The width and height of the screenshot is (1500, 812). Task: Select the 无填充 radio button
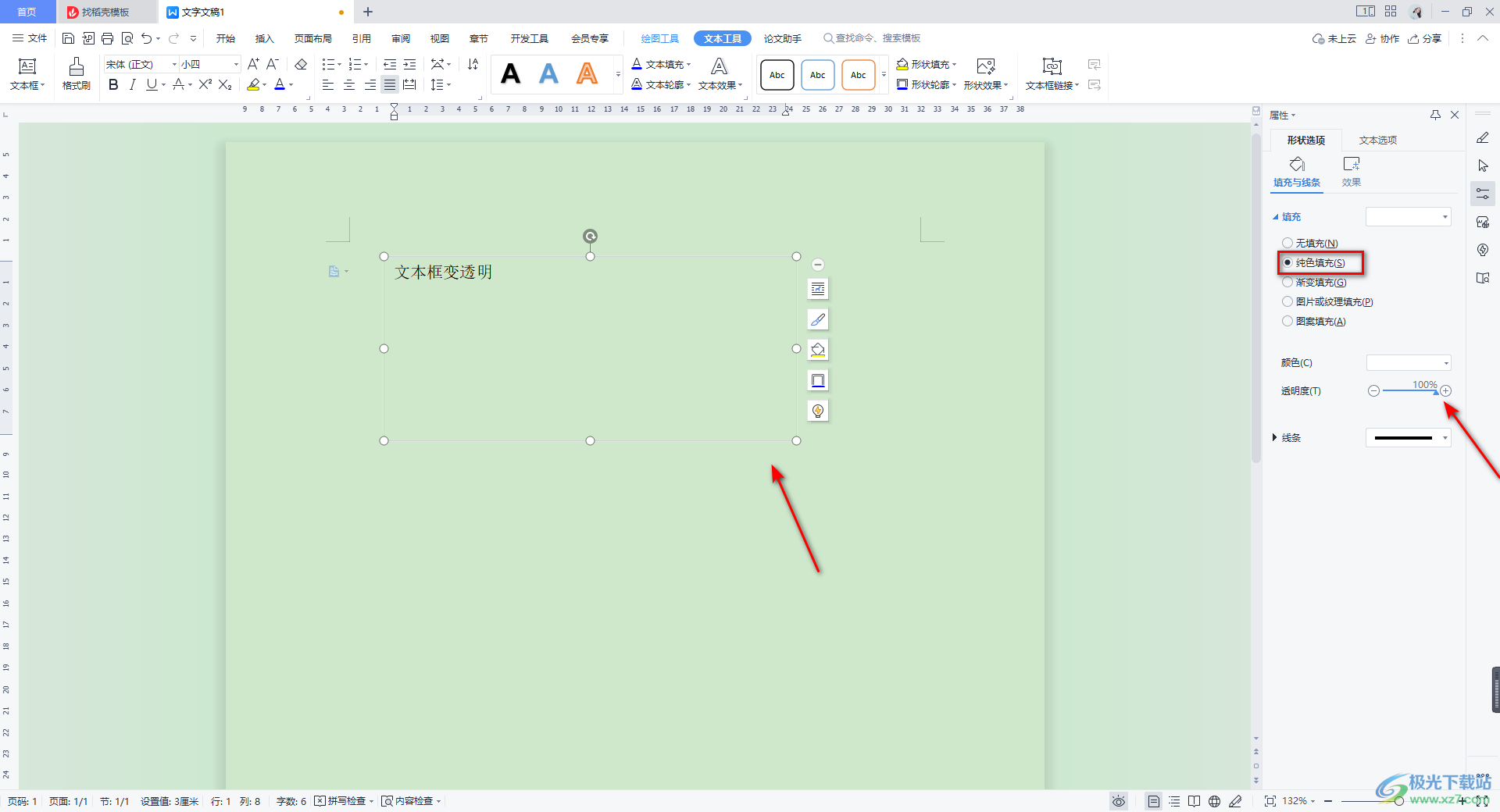pyautogui.click(x=1287, y=243)
